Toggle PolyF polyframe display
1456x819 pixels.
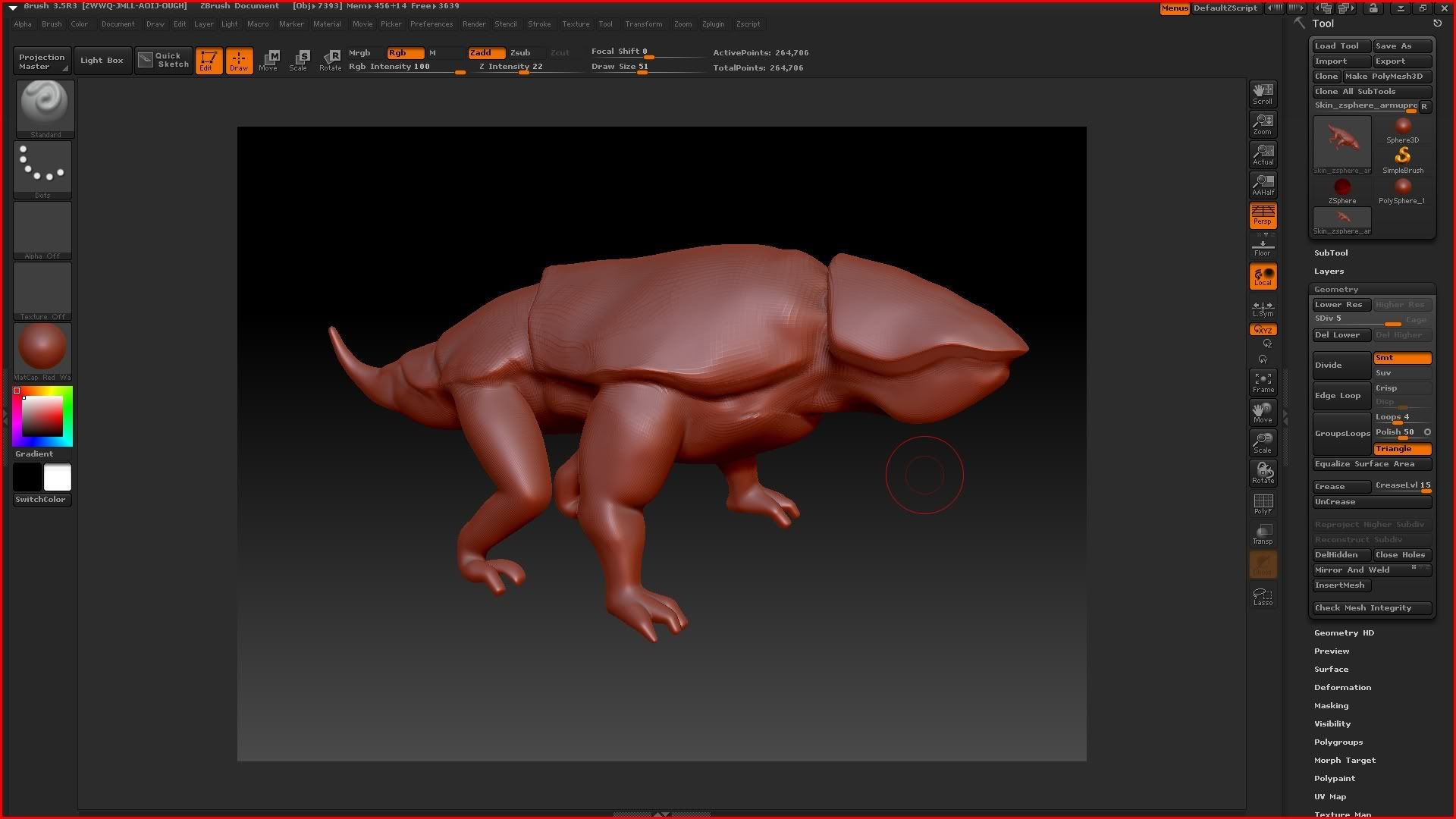(x=1263, y=504)
